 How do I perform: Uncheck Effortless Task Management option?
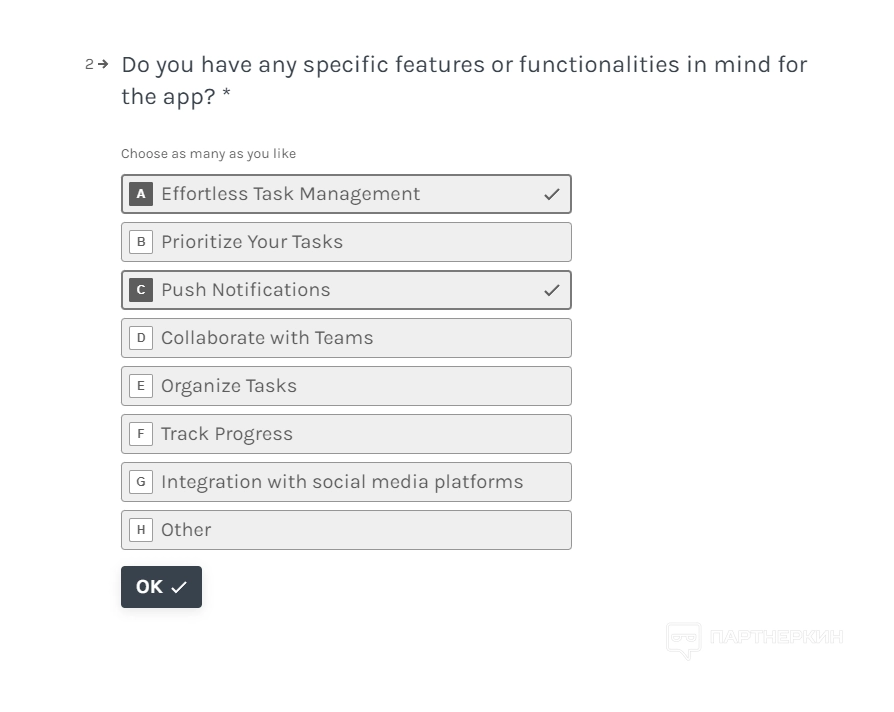(x=345, y=194)
